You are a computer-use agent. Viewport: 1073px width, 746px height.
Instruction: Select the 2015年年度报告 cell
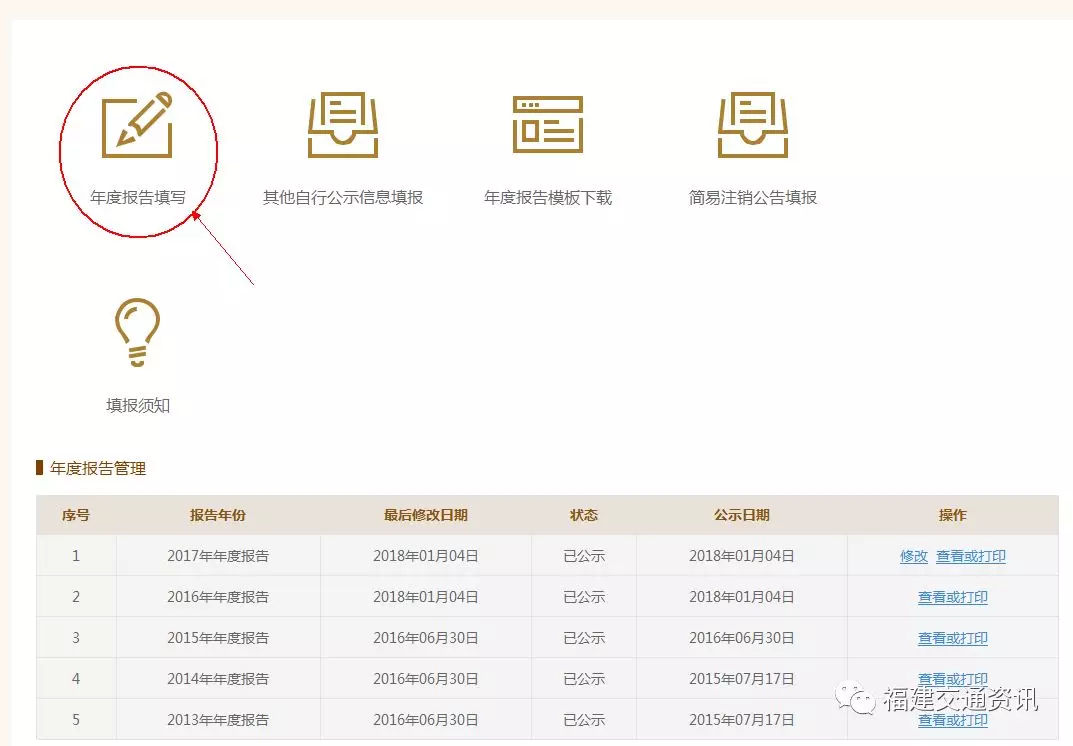pyautogui.click(x=218, y=638)
